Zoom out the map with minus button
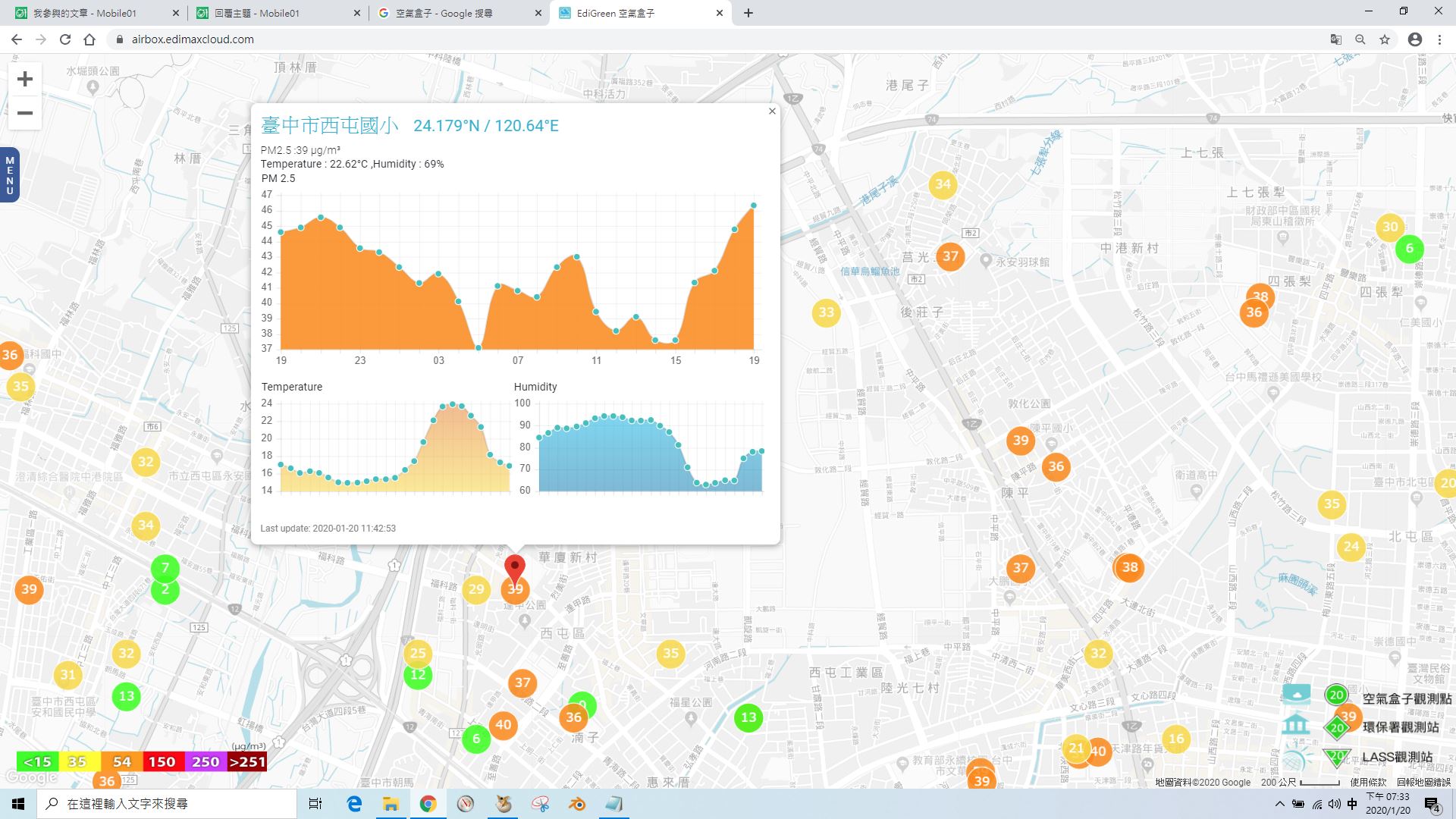Viewport: 1456px width, 819px height. (x=25, y=113)
